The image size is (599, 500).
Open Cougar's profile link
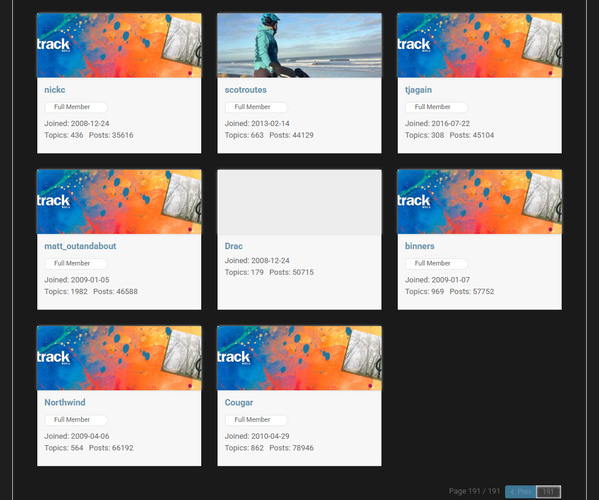pos(239,402)
